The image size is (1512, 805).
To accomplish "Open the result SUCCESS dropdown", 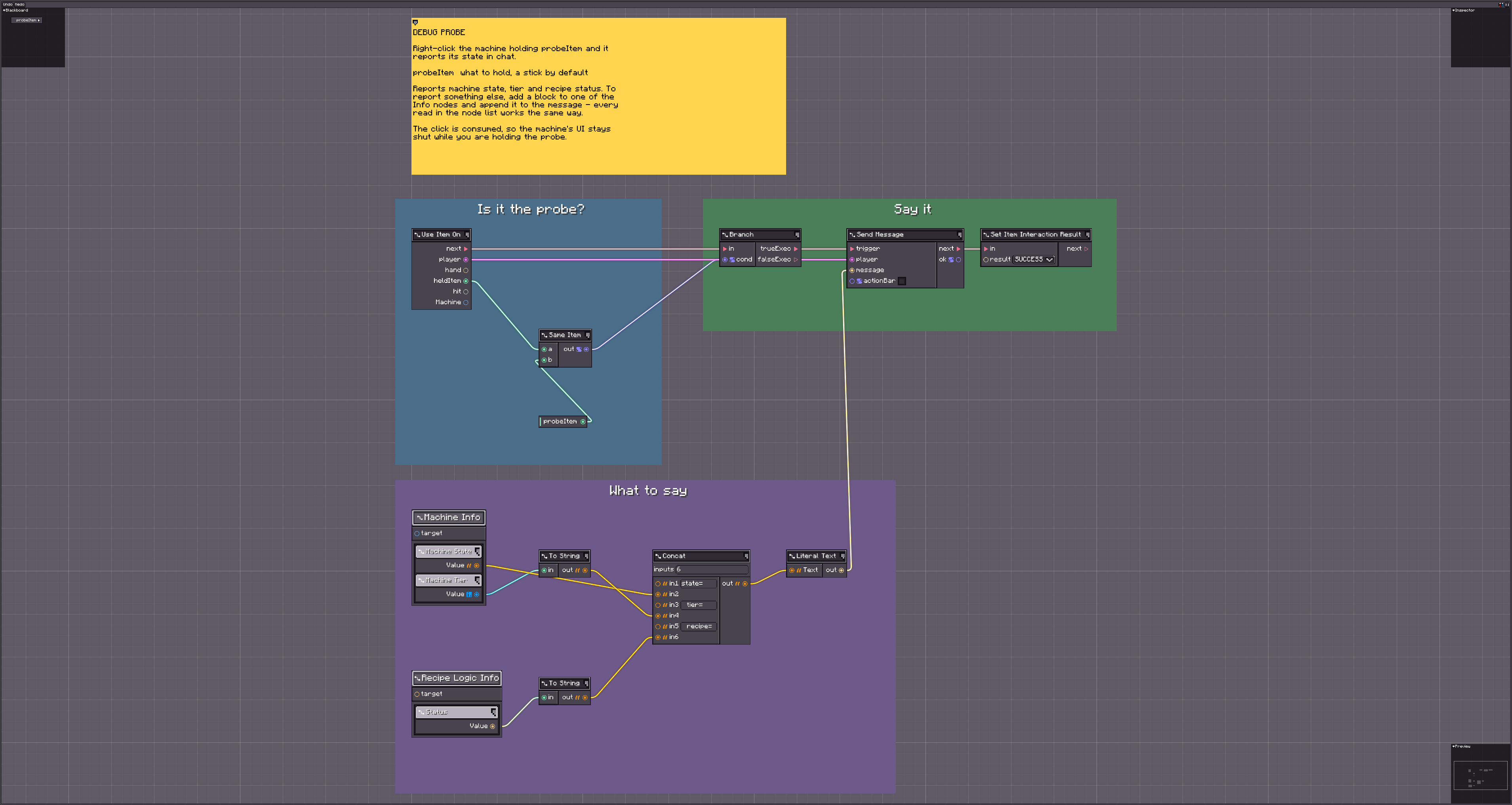I will pos(1034,259).
